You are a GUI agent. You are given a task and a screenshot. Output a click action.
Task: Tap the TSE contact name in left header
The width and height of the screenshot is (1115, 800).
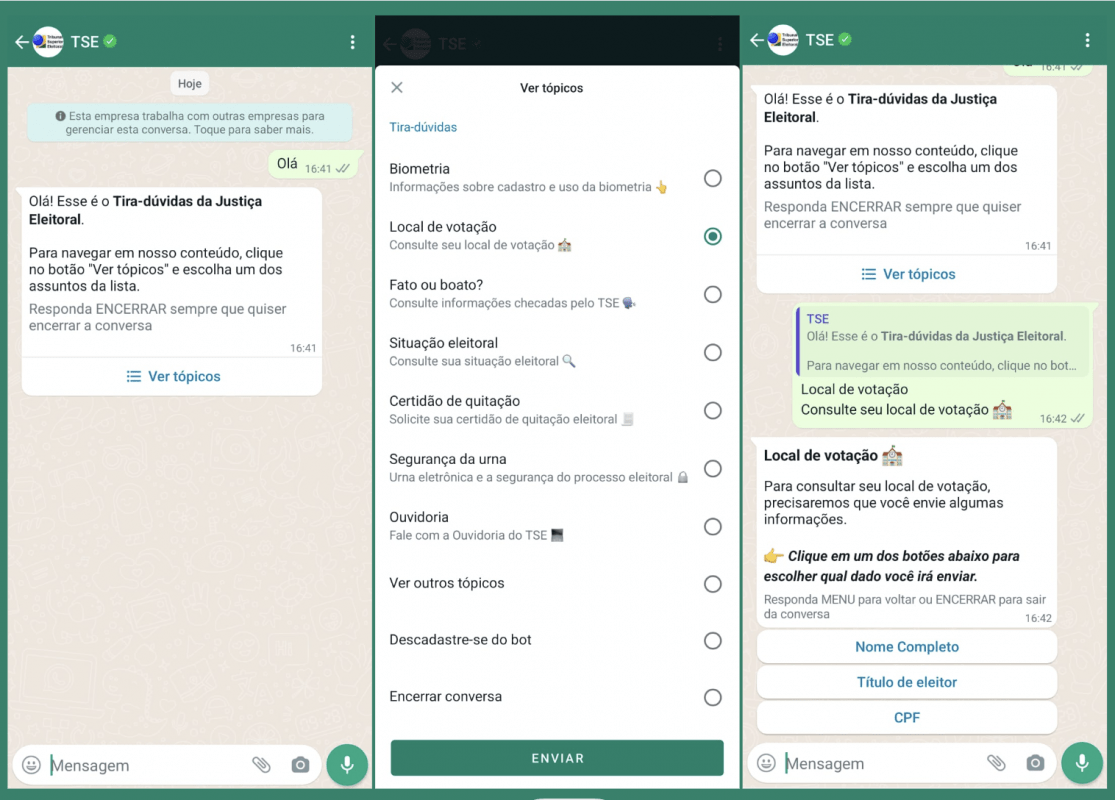[x=85, y=42]
